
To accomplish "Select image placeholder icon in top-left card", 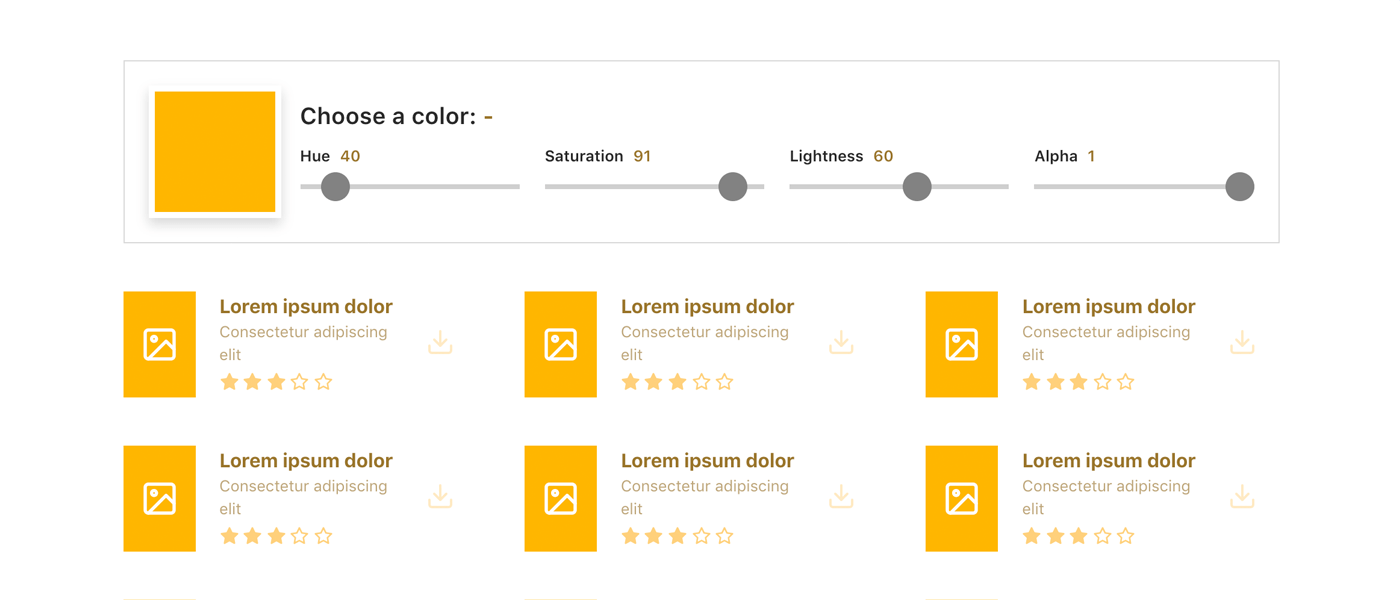I will coord(160,344).
